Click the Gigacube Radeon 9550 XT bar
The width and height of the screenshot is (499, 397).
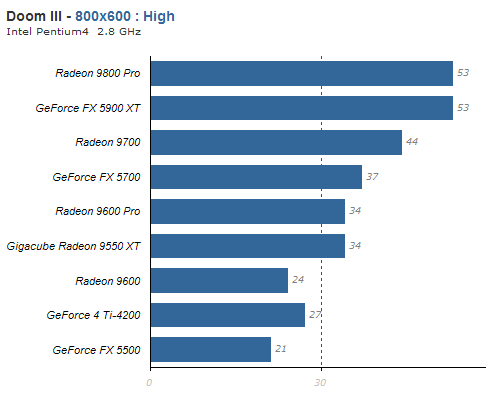pyautogui.click(x=248, y=246)
